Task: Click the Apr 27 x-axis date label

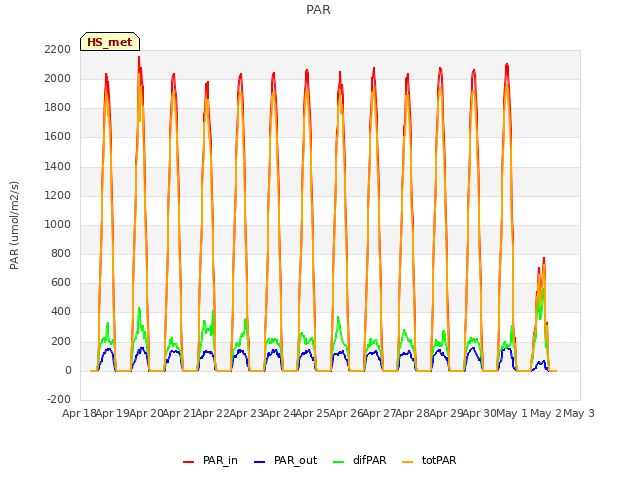Action: (379, 413)
